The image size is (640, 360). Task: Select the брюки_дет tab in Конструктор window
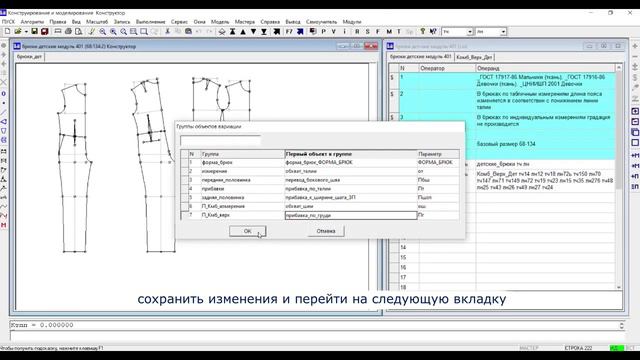point(29,57)
